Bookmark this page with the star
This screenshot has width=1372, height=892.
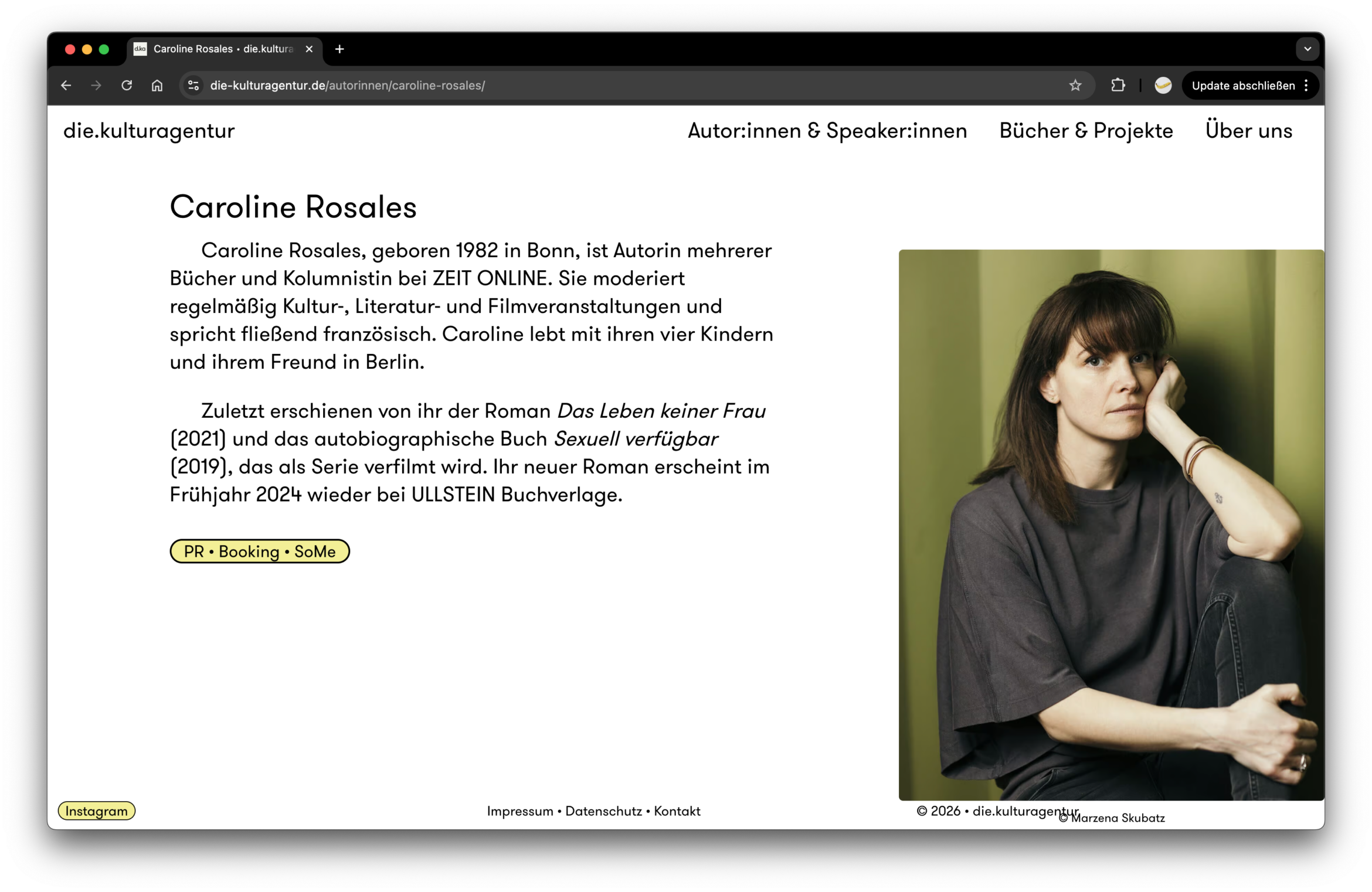coord(1075,86)
